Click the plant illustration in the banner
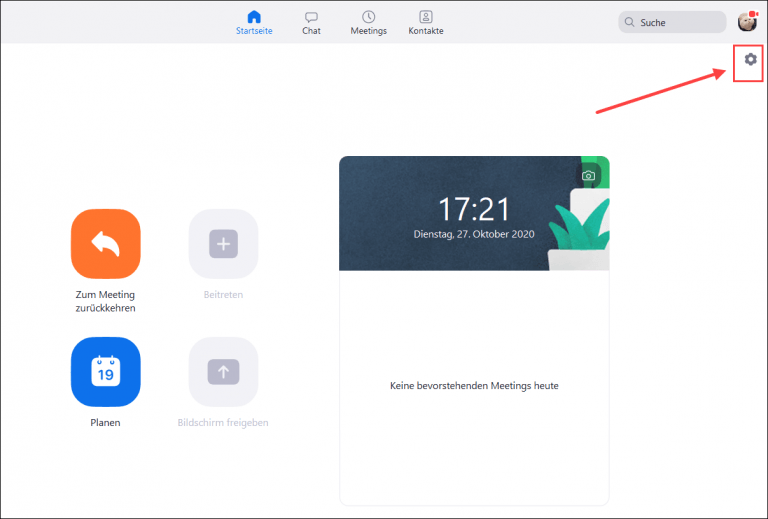Screen dimensions: 768x519 click(x=580, y=230)
